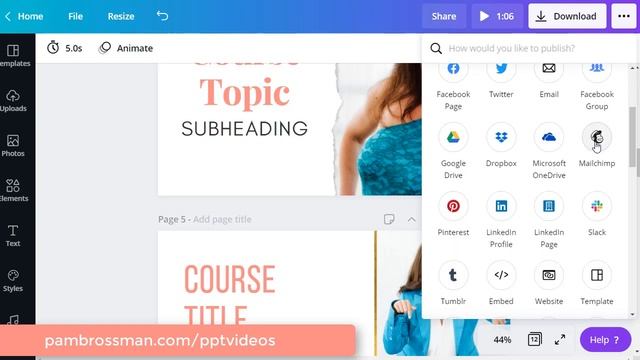Open notes icon for Page 5
The height and width of the screenshot is (360, 640).
(389, 219)
